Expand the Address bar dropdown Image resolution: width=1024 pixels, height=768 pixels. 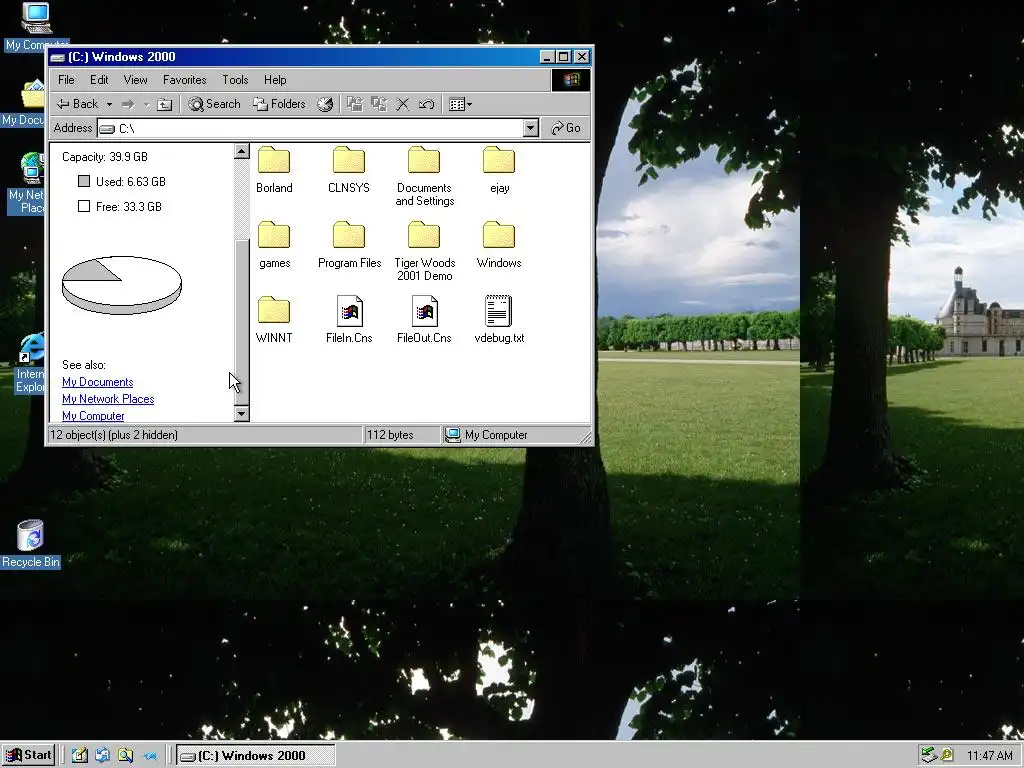pyautogui.click(x=531, y=128)
